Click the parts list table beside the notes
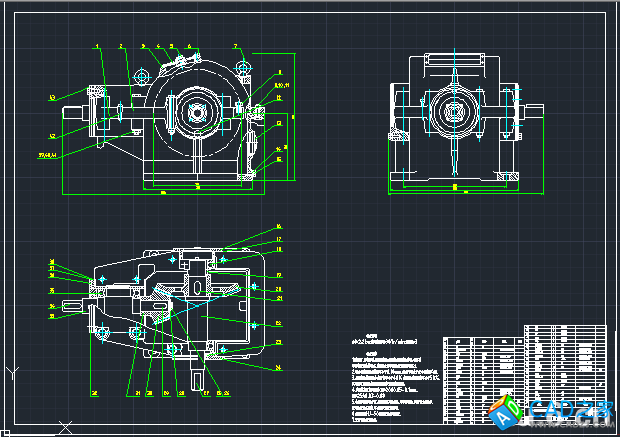620x437 pixels. click(x=482, y=370)
